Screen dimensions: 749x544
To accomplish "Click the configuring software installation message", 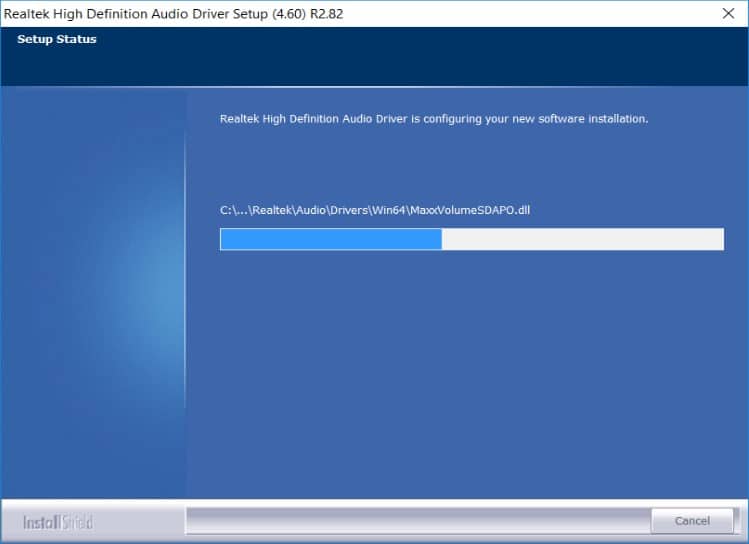I will pos(433,118).
